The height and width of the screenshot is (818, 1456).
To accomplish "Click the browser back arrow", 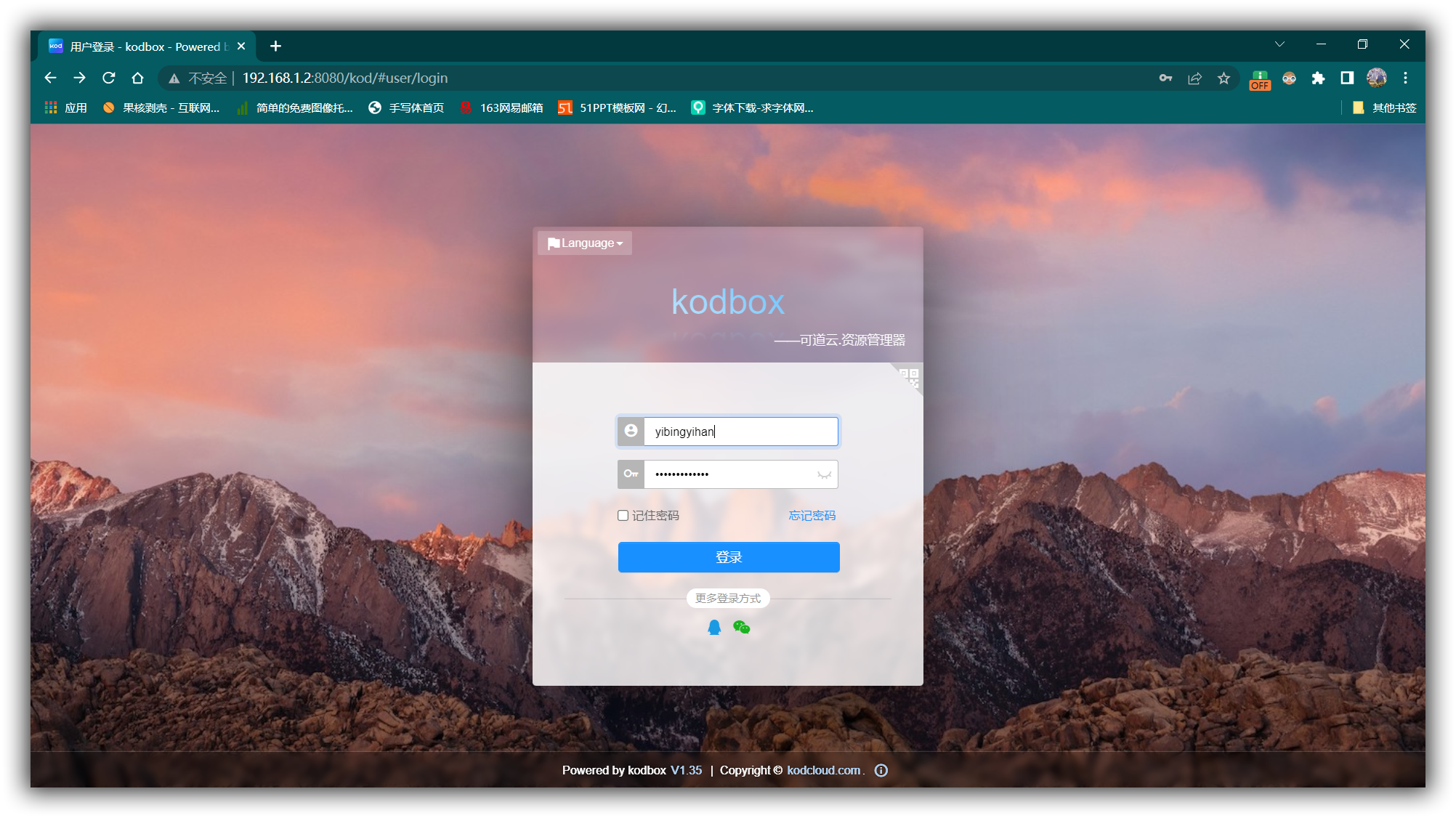I will (x=50, y=78).
